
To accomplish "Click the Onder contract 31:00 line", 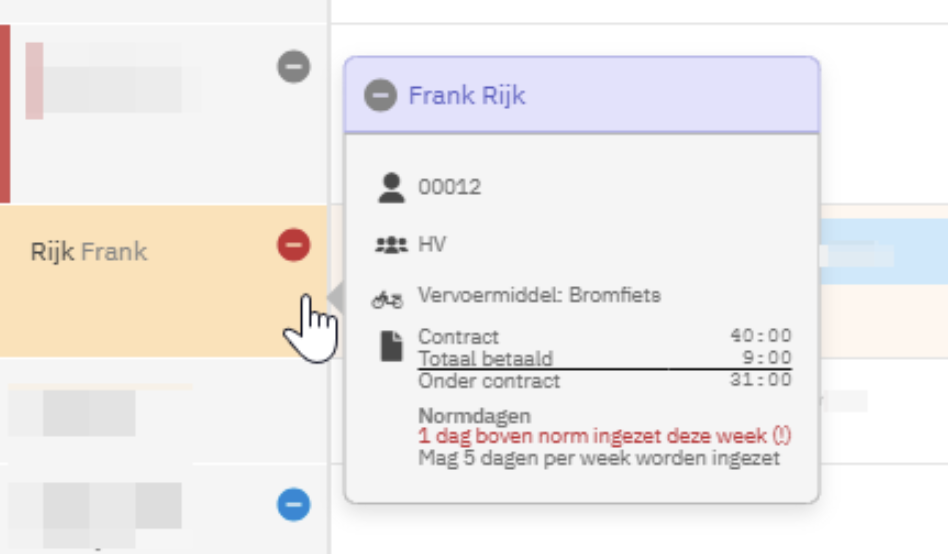I will [604, 381].
